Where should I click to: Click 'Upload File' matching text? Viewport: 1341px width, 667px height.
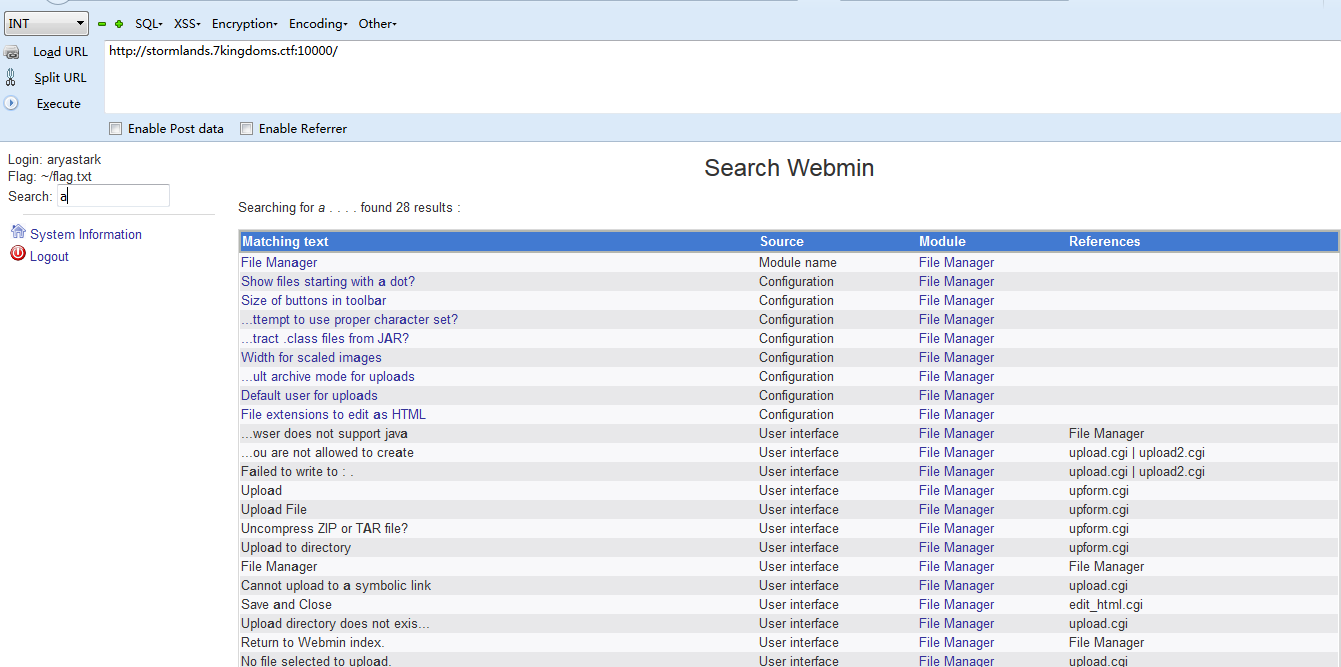(274, 510)
